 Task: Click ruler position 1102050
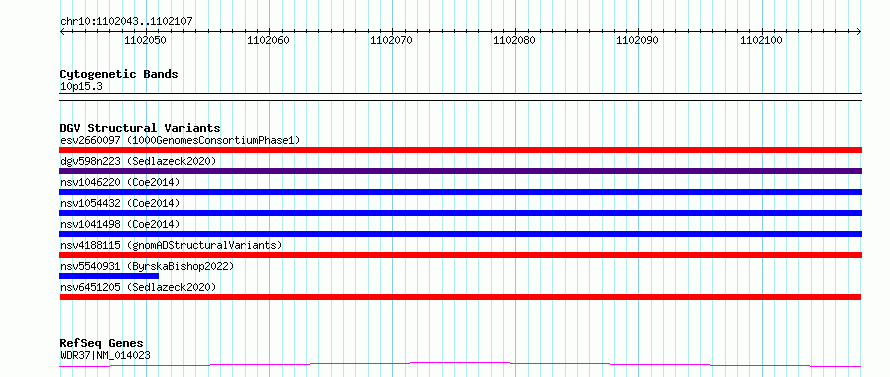point(145,40)
